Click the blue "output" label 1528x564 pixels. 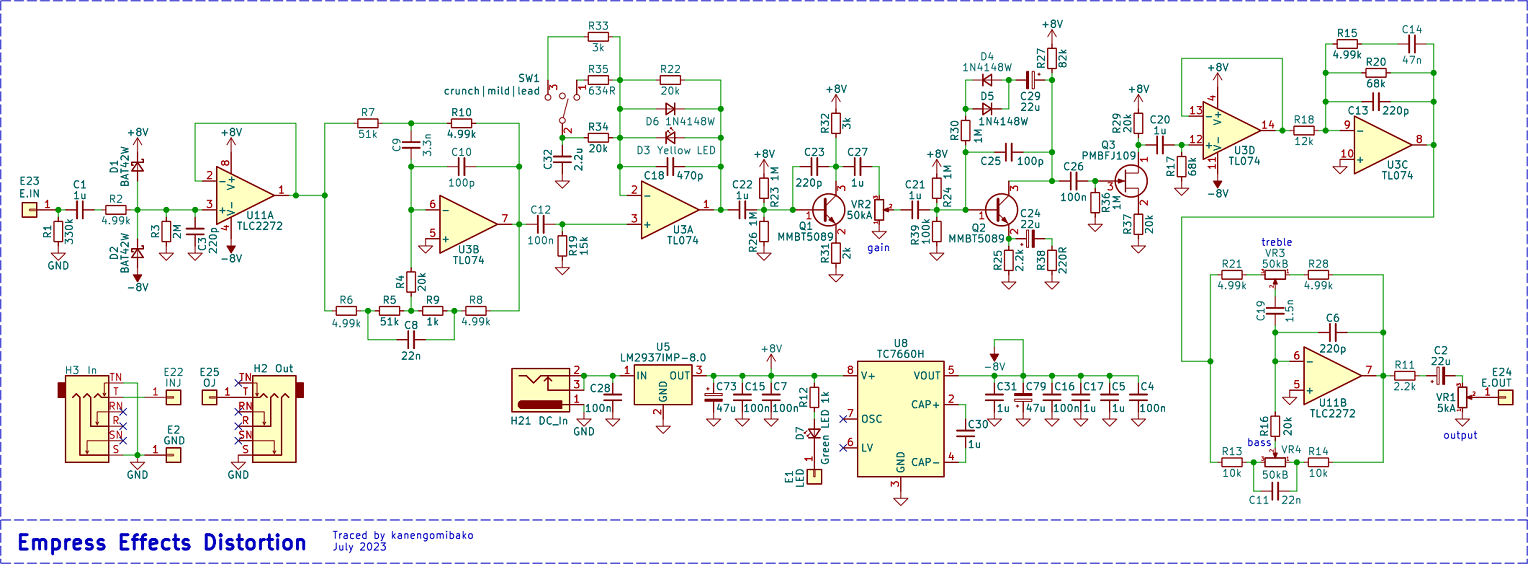(x=1460, y=435)
